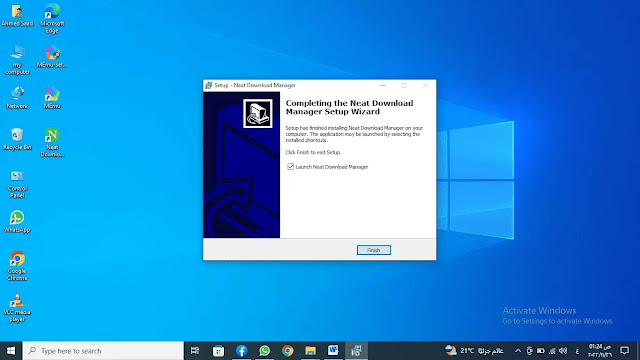Open the taskbar clock and date

pos(600,351)
